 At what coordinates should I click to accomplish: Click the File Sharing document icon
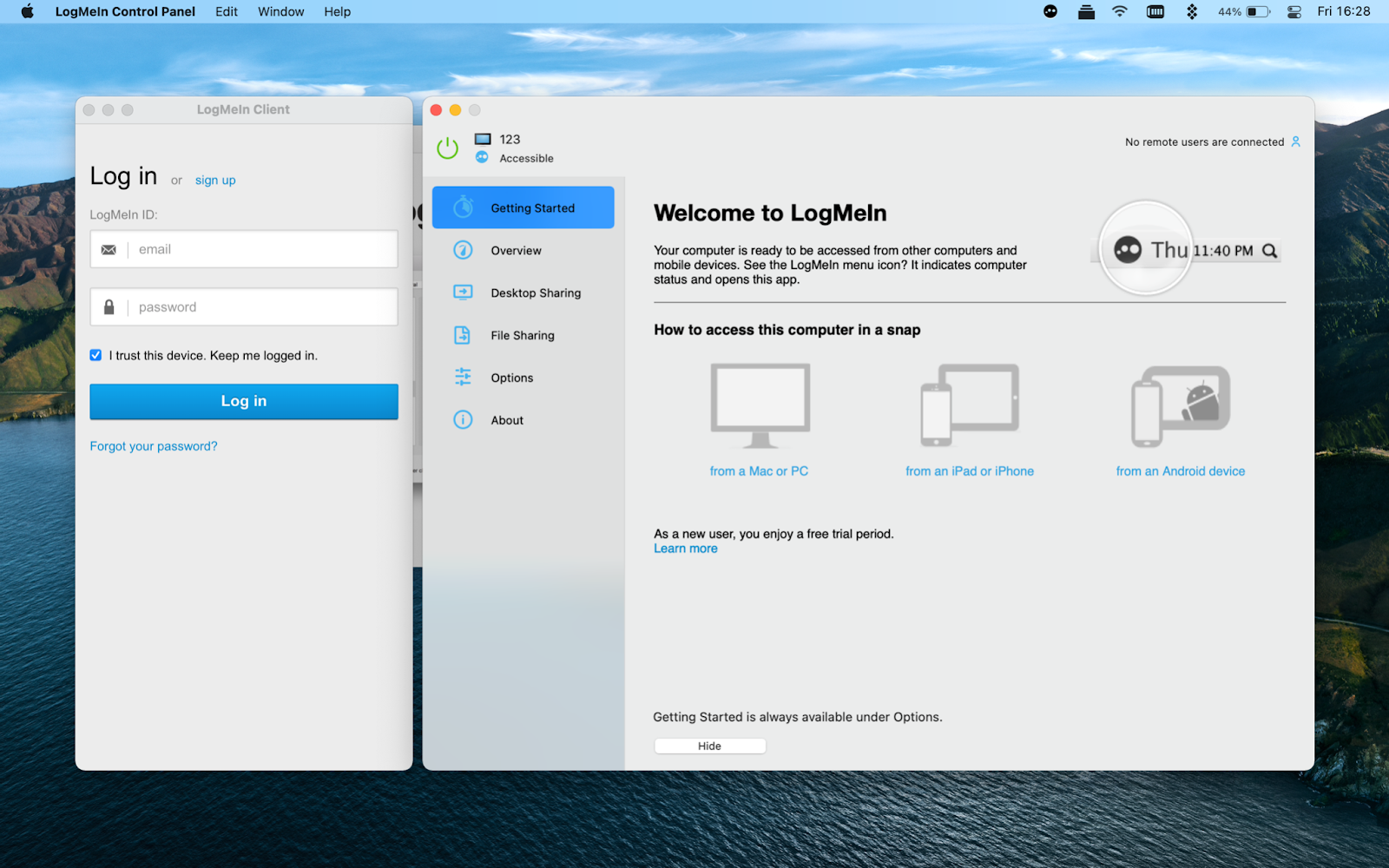pos(463,335)
